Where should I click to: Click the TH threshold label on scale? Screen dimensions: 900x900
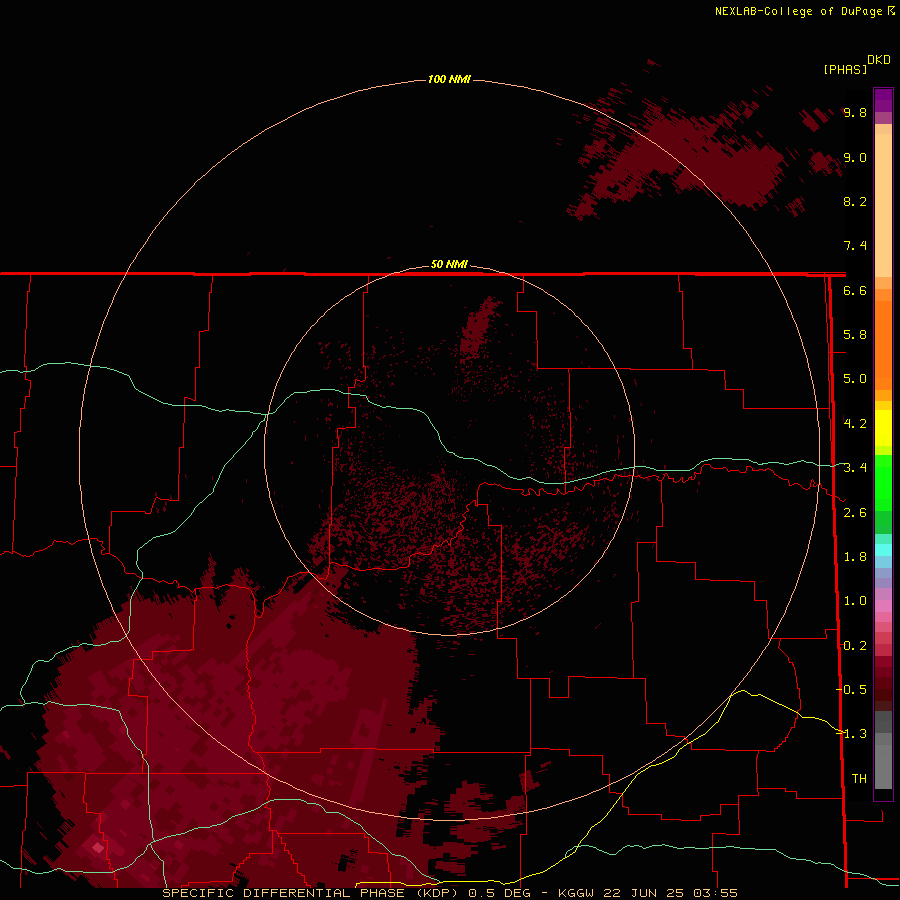(x=859, y=779)
